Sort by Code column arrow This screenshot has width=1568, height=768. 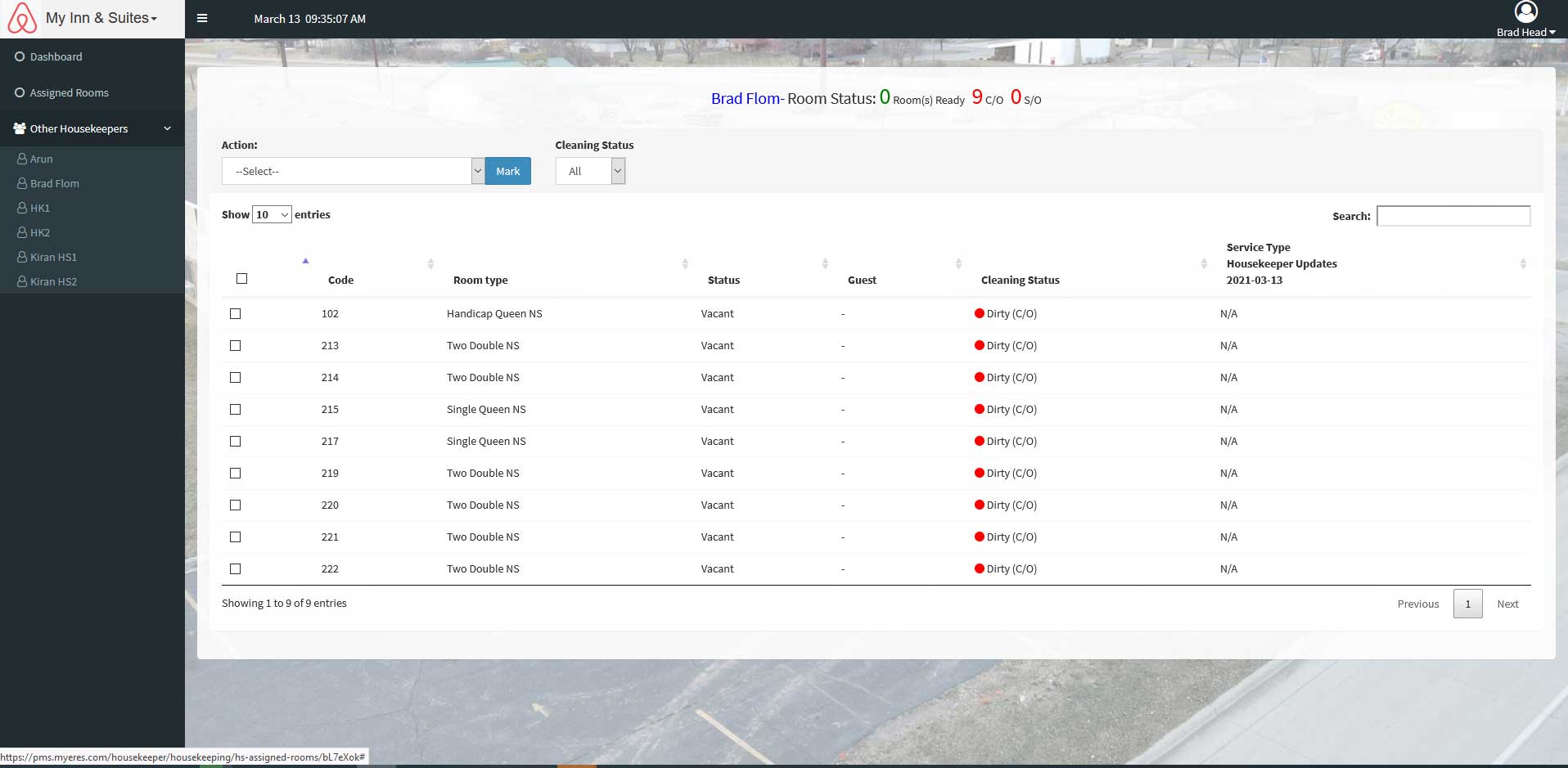(305, 261)
